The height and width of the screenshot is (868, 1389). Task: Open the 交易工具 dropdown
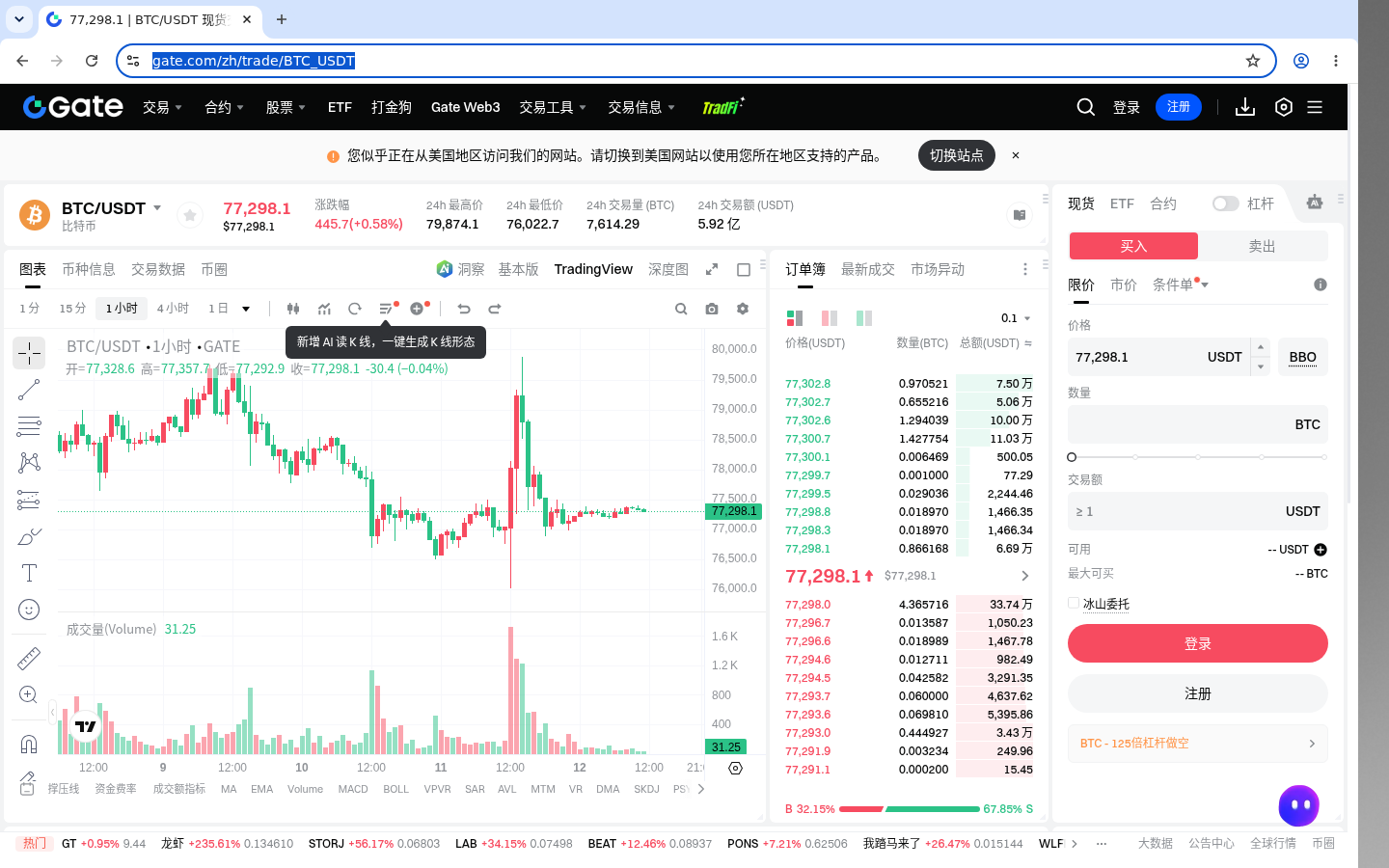click(553, 107)
